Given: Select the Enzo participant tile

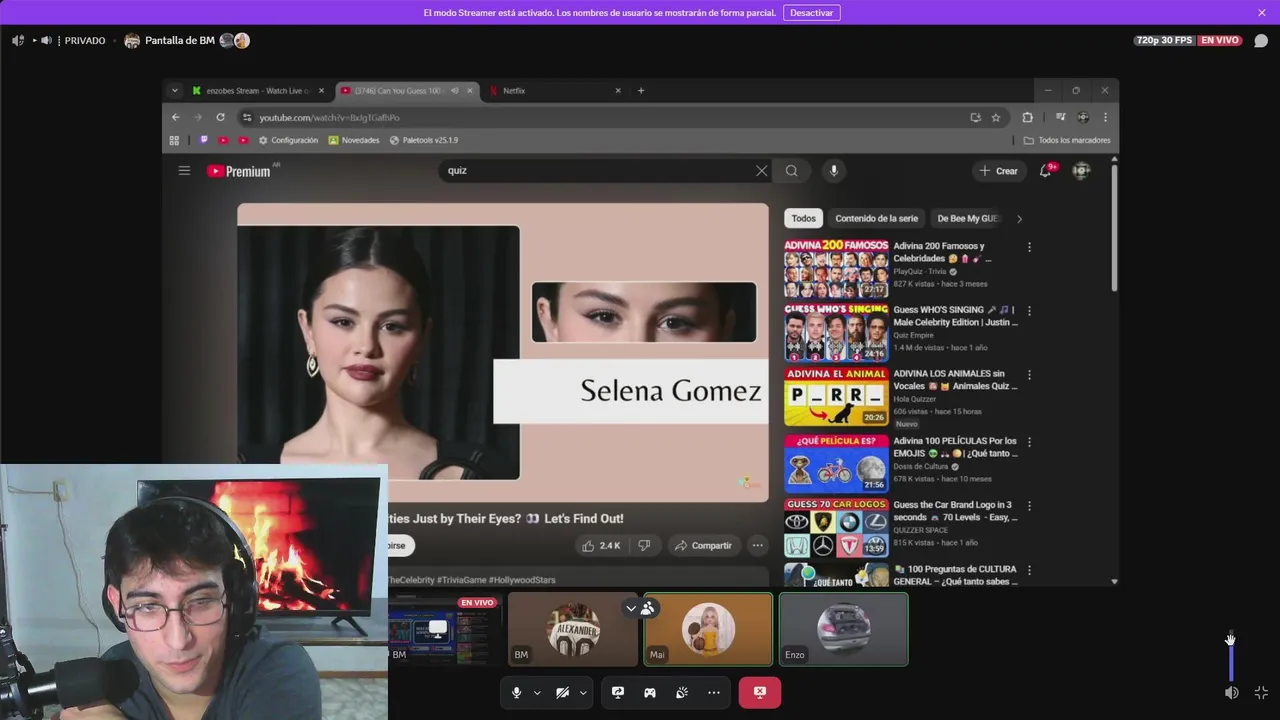Looking at the screenshot, I should [x=843, y=629].
